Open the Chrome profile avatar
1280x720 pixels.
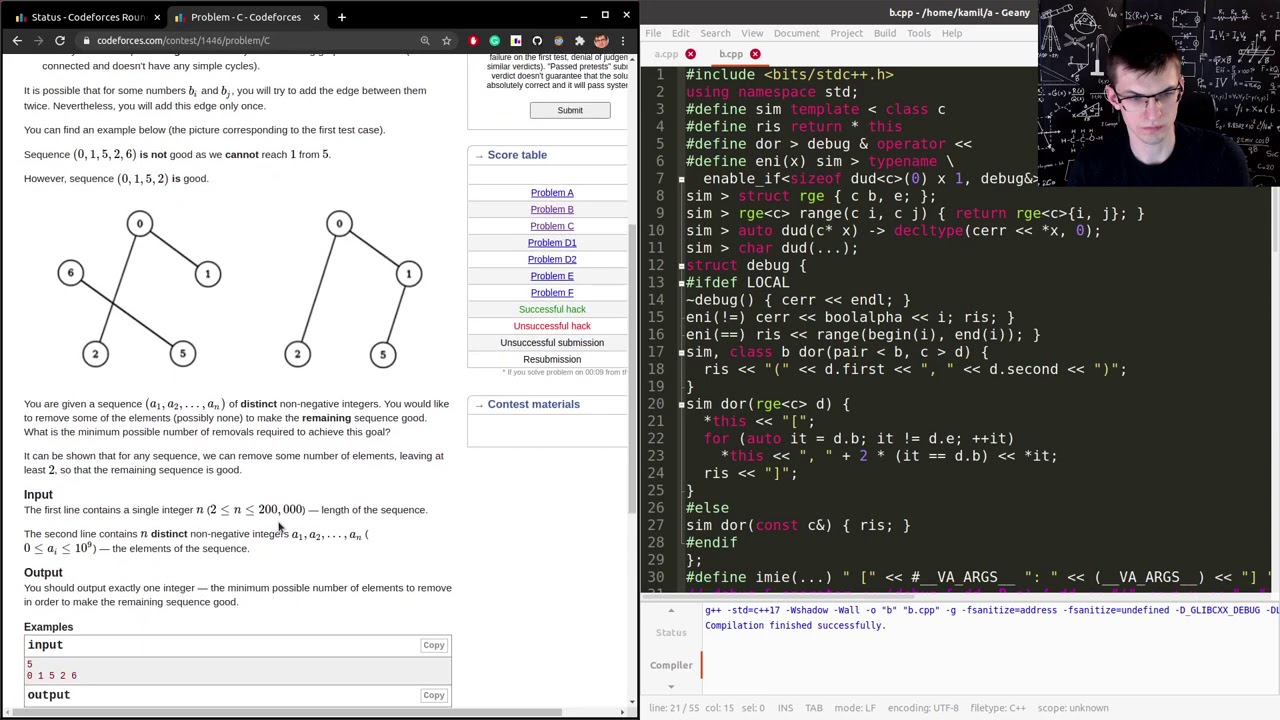tap(601, 41)
